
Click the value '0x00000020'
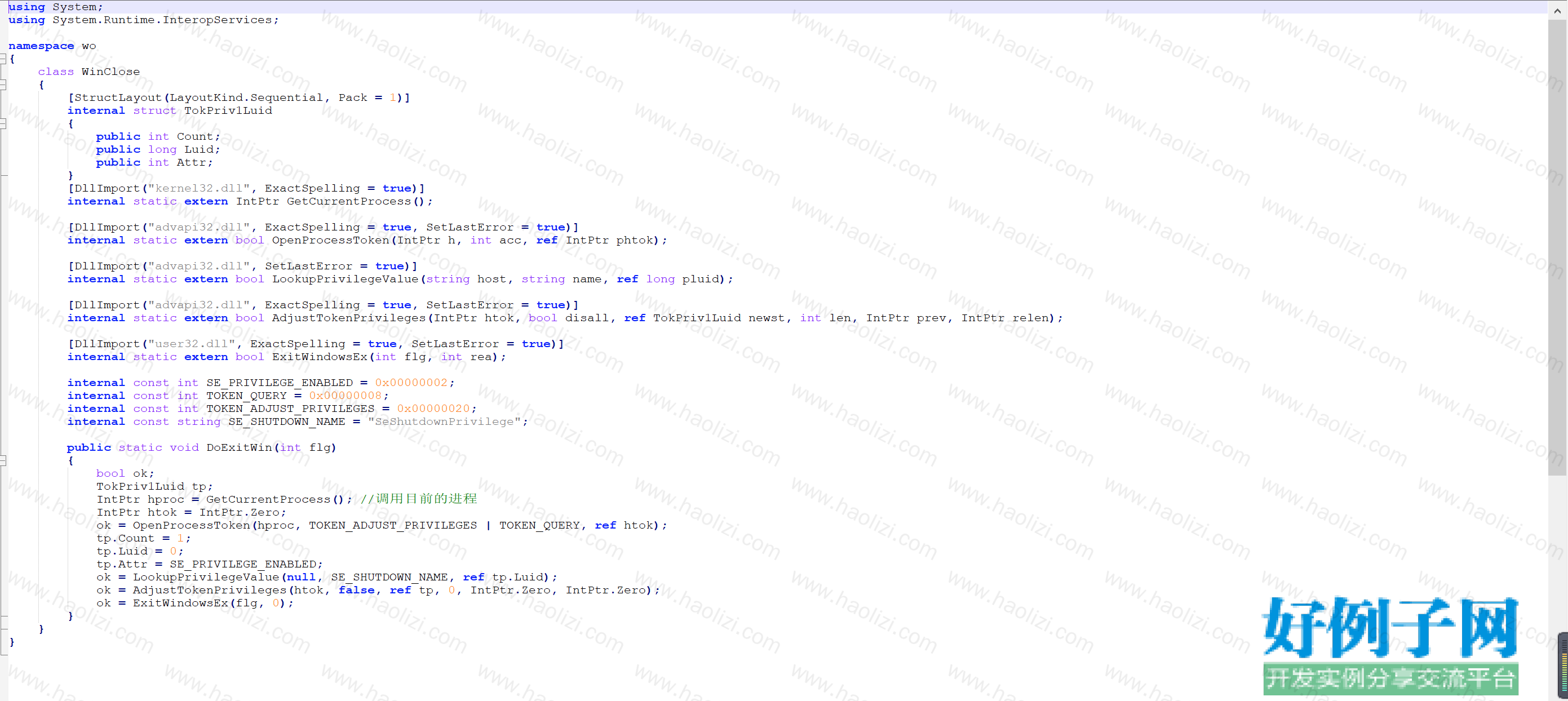[433, 409]
